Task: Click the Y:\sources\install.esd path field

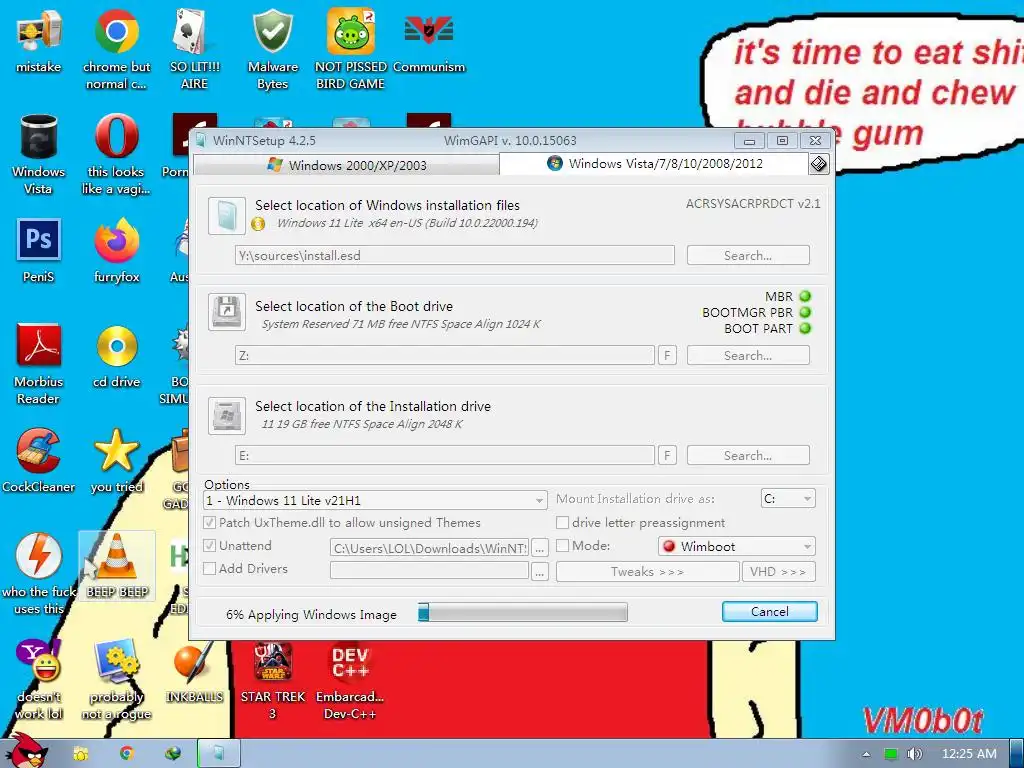Action: (455, 255)
